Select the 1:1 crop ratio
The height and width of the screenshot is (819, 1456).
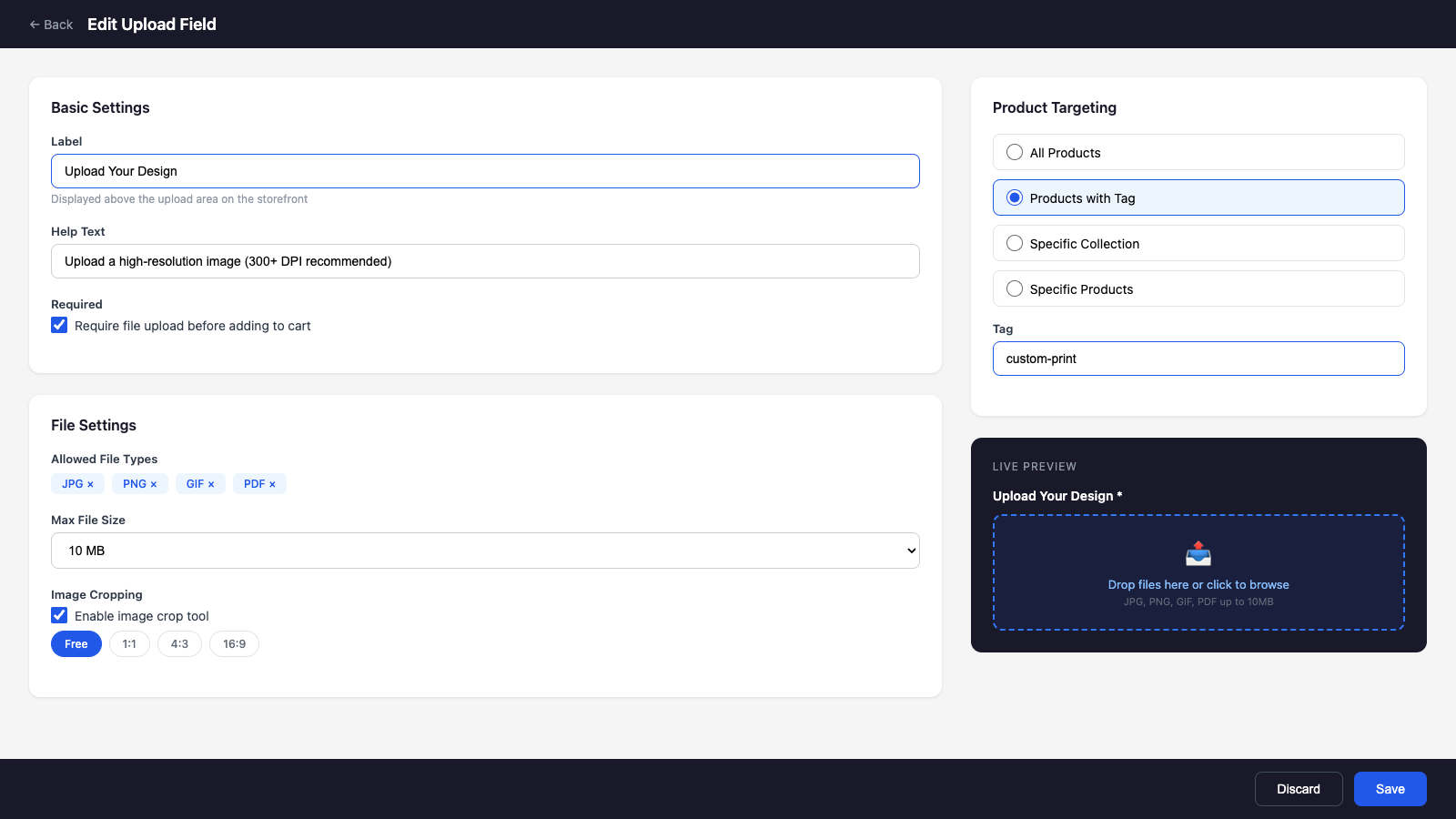pos(129,643)
